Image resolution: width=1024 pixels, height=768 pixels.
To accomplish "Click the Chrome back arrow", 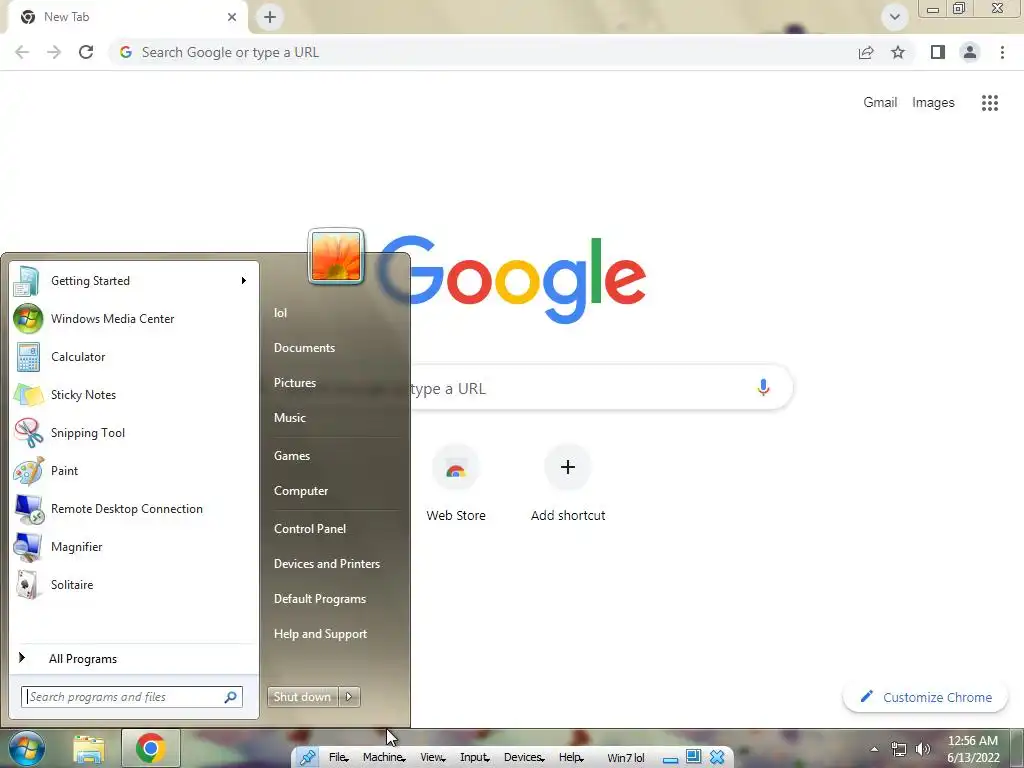I will [x=22, y=52].
